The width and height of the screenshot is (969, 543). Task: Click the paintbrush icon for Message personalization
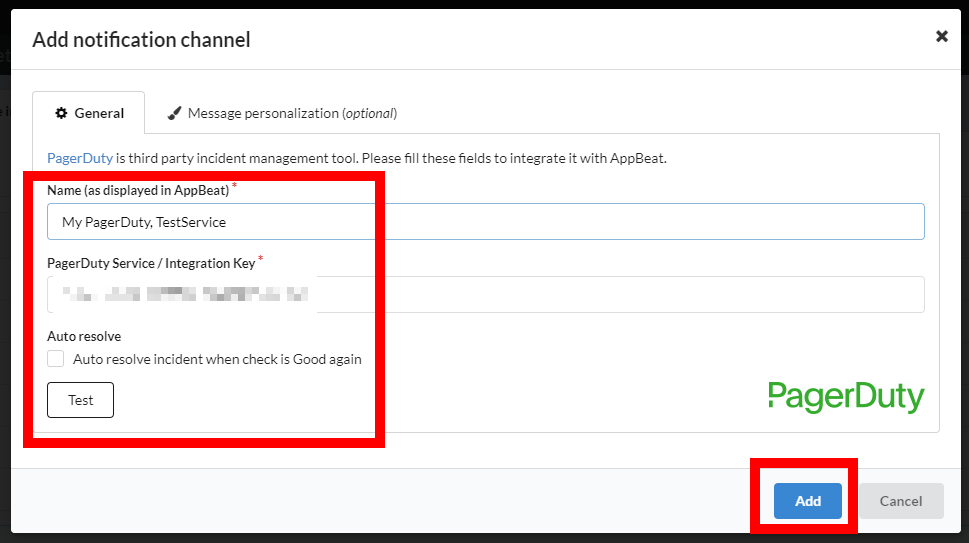point(174,113)
